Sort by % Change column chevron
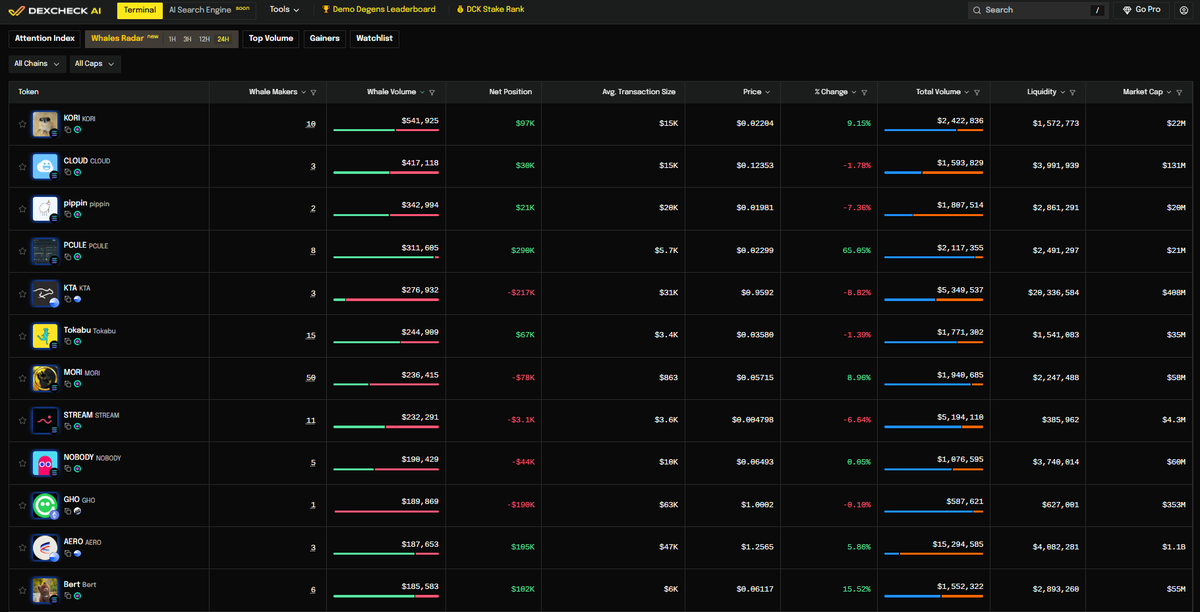The image size is (1200, 612). [854, 92]
